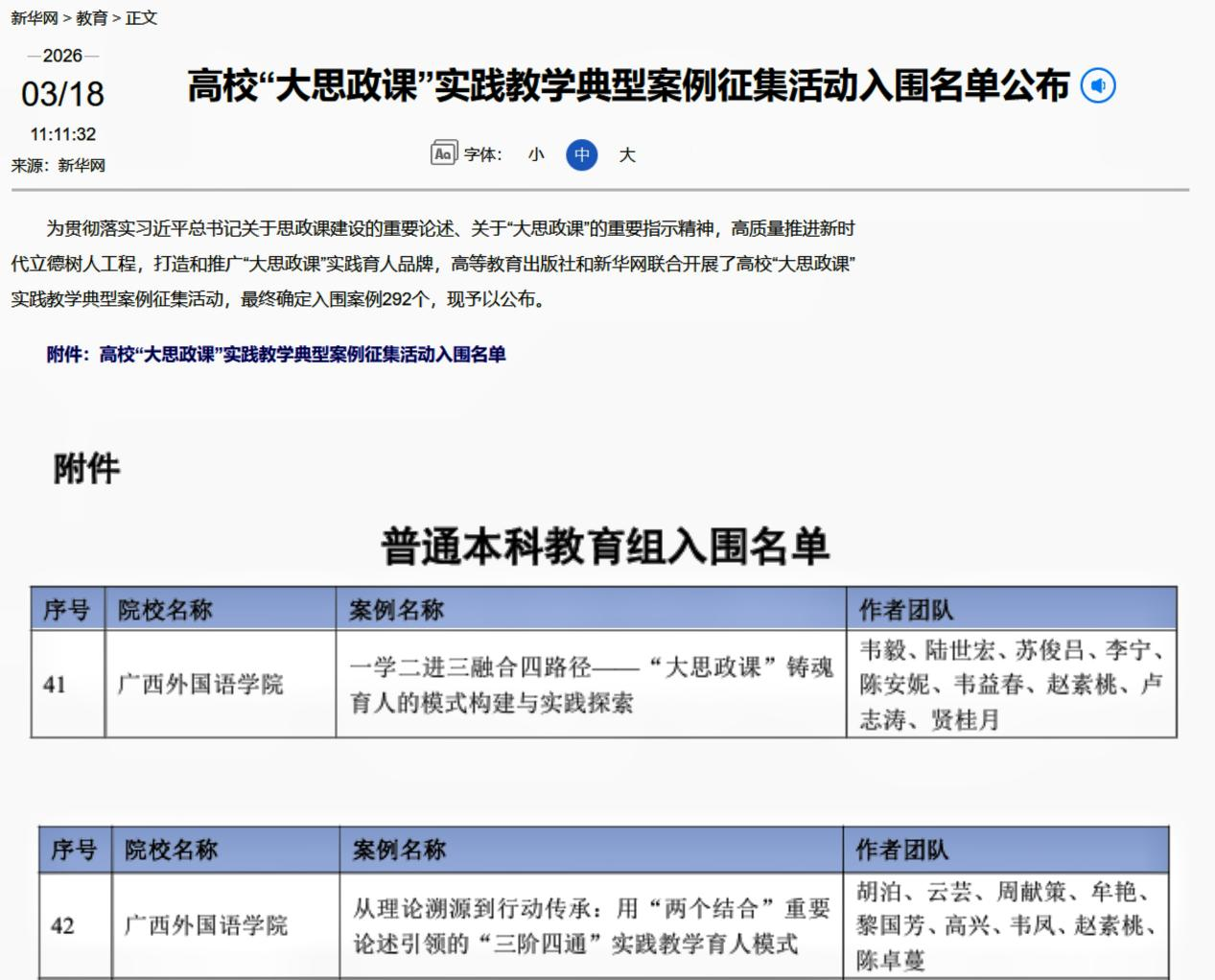Open the 教育 breadcrumb section
This screenshot has height=980, width=1215.
pyautogui.click(x=92, y=18)
